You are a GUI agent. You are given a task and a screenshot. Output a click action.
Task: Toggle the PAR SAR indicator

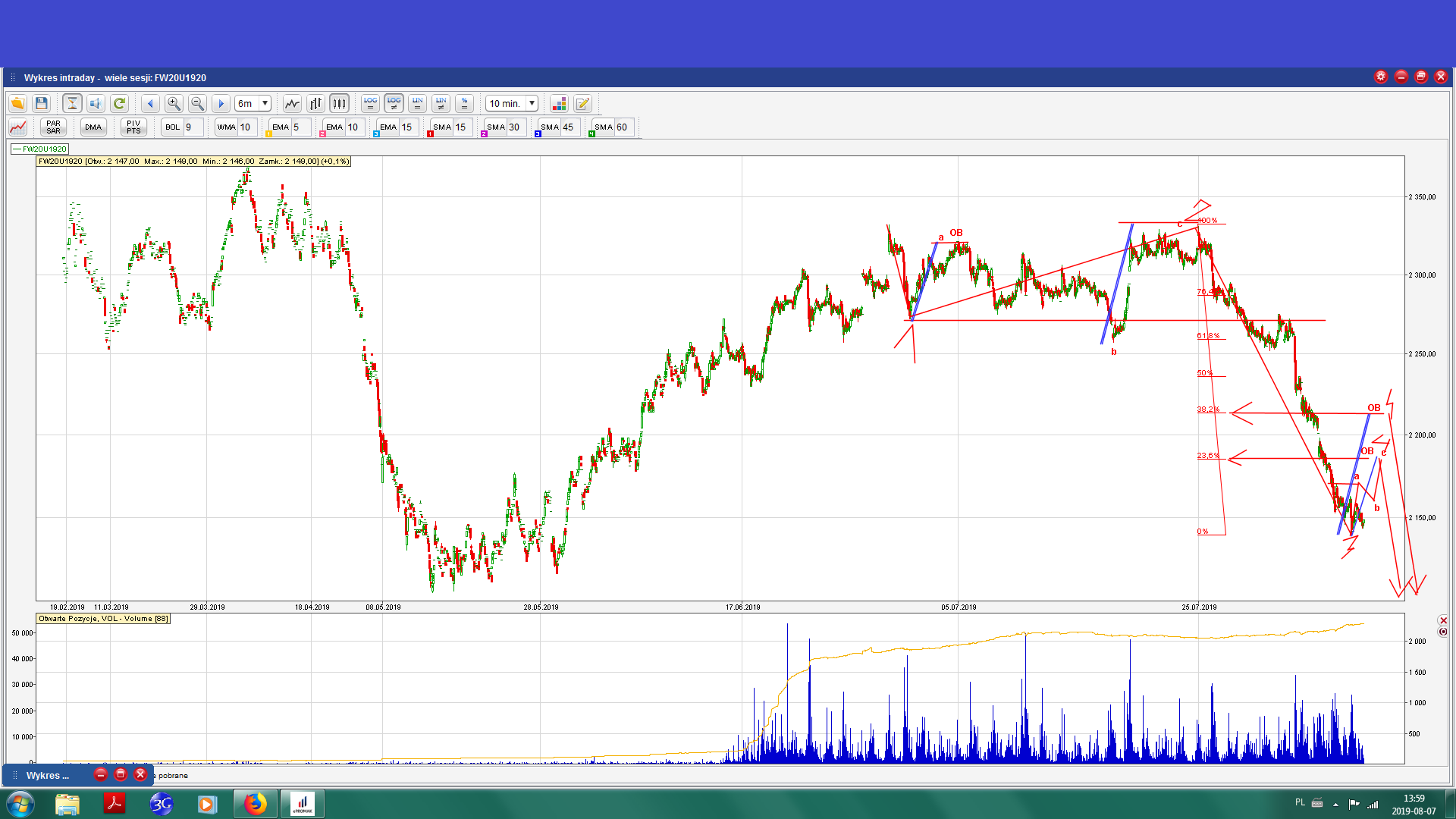point(53,127)
